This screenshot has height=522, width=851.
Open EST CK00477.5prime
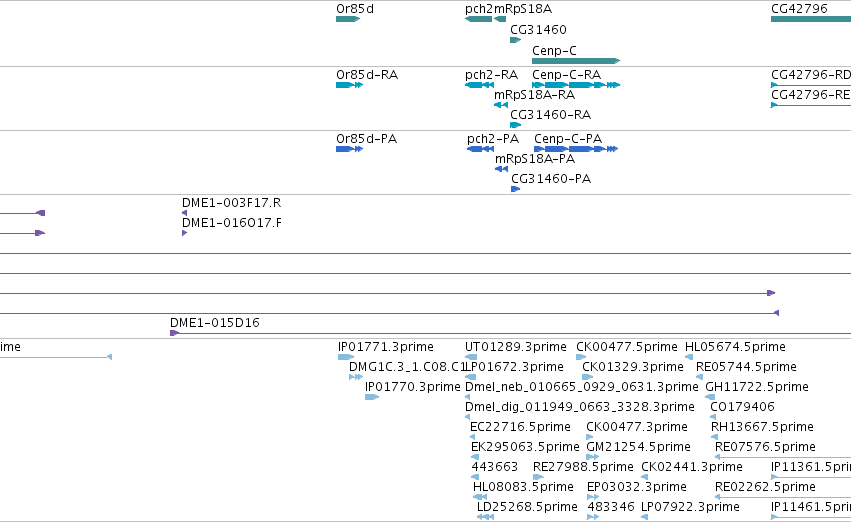581,357
